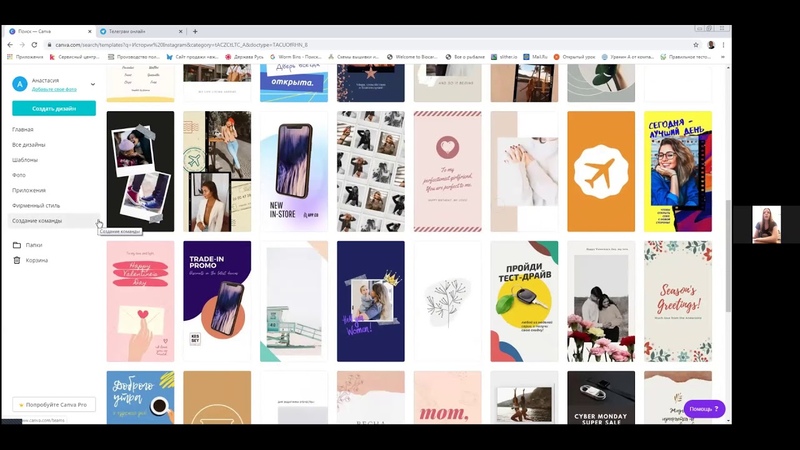Open the navy mother and baby template
The width and height of the screenshot is (800, 450).
371,302
